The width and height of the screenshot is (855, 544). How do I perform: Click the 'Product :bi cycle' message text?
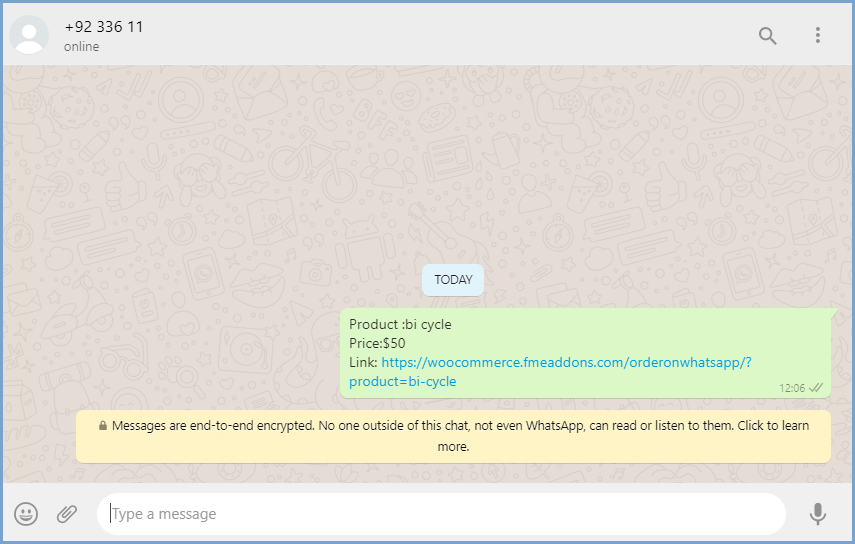tap(400, 324)
